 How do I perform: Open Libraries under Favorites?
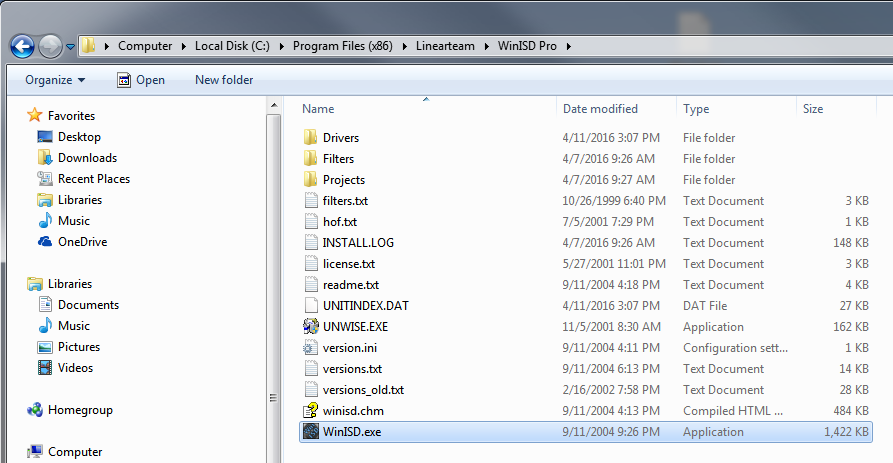coord(80,200)
